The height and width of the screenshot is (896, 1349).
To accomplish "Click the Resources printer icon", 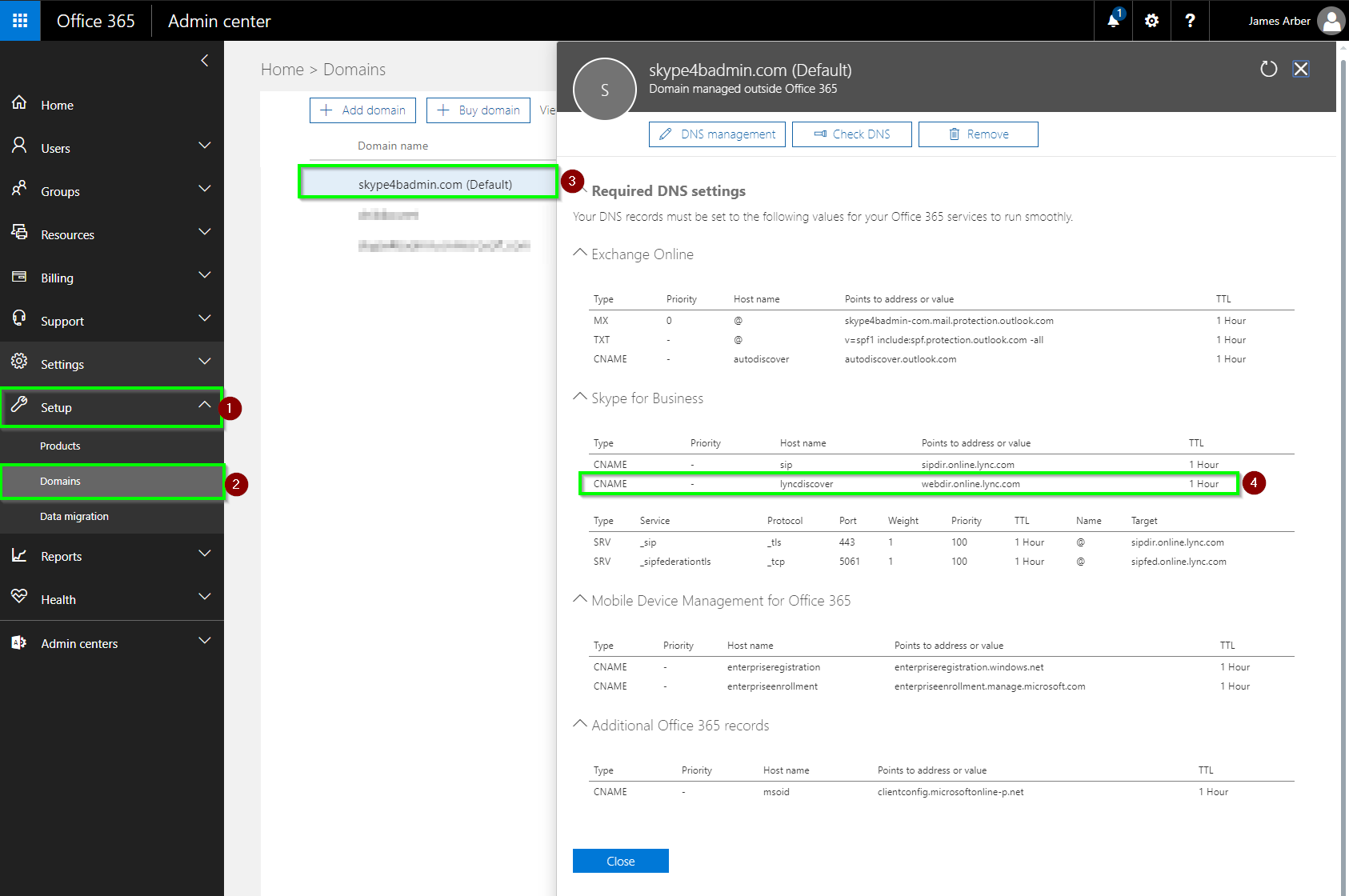I will coord(19,233).
